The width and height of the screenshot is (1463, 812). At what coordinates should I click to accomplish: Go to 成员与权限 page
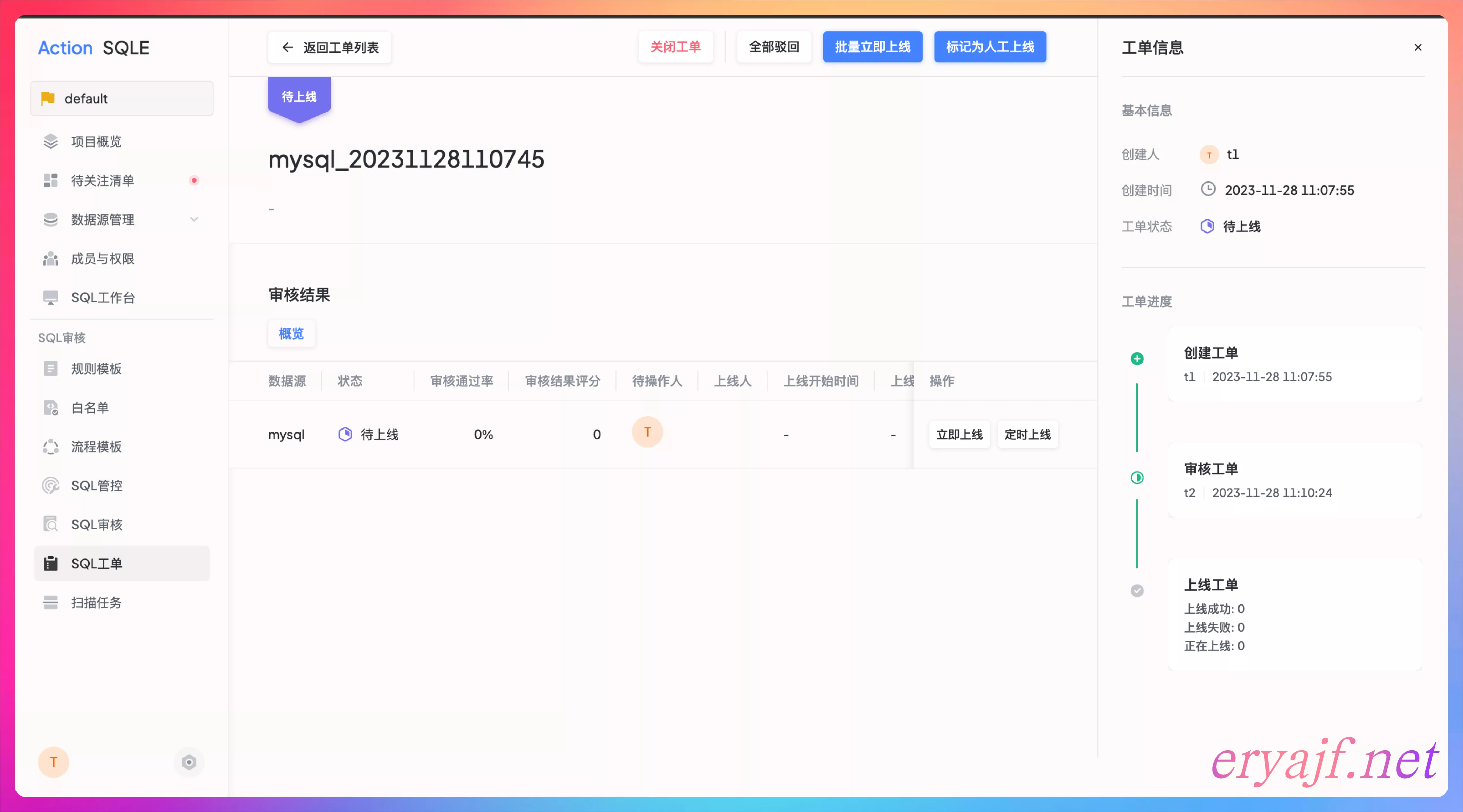coord(122,259)
